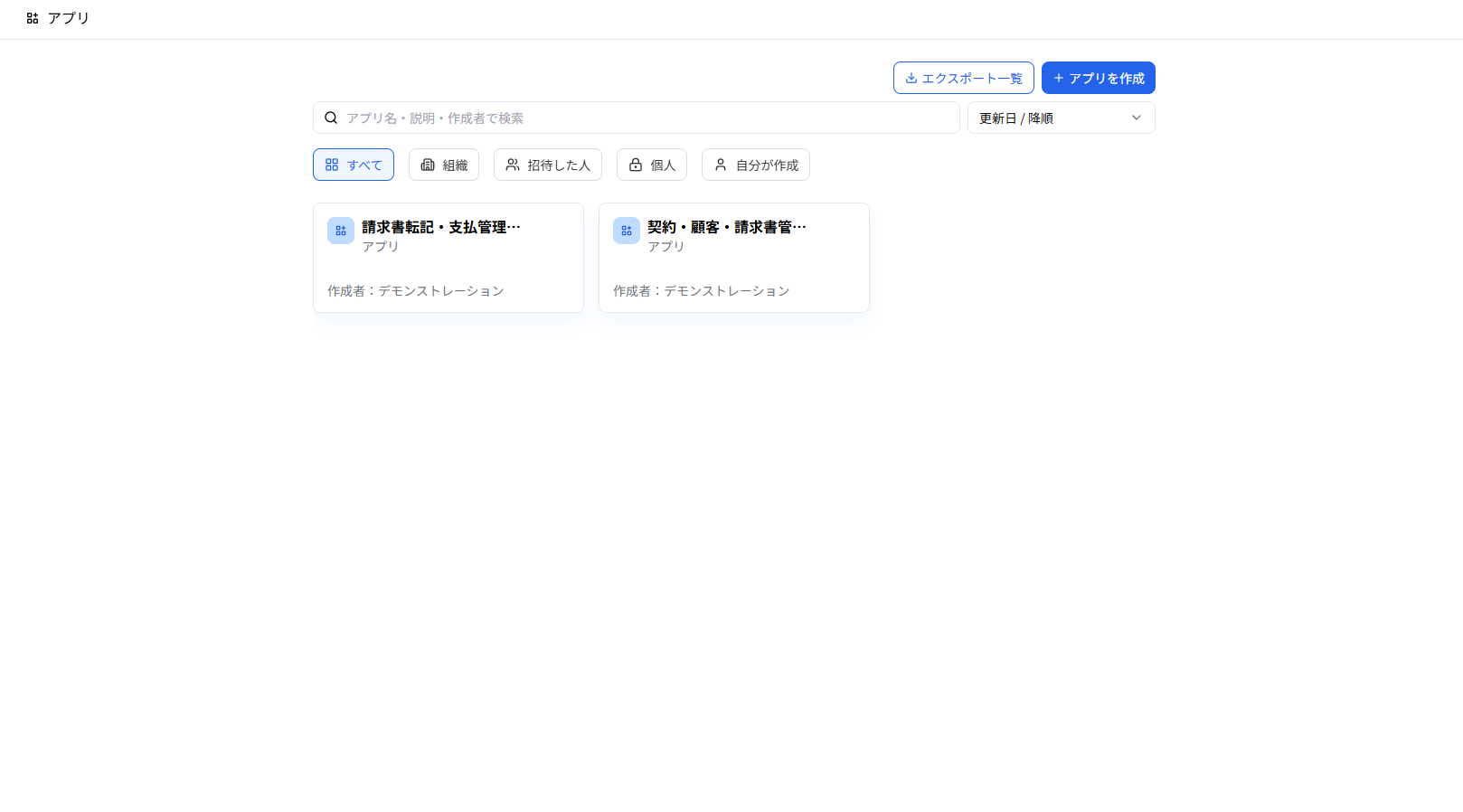Select the 自分が作成 filter tab
Image resolution: width=1463 pixels, height=812 pixels.
[756, 165]
